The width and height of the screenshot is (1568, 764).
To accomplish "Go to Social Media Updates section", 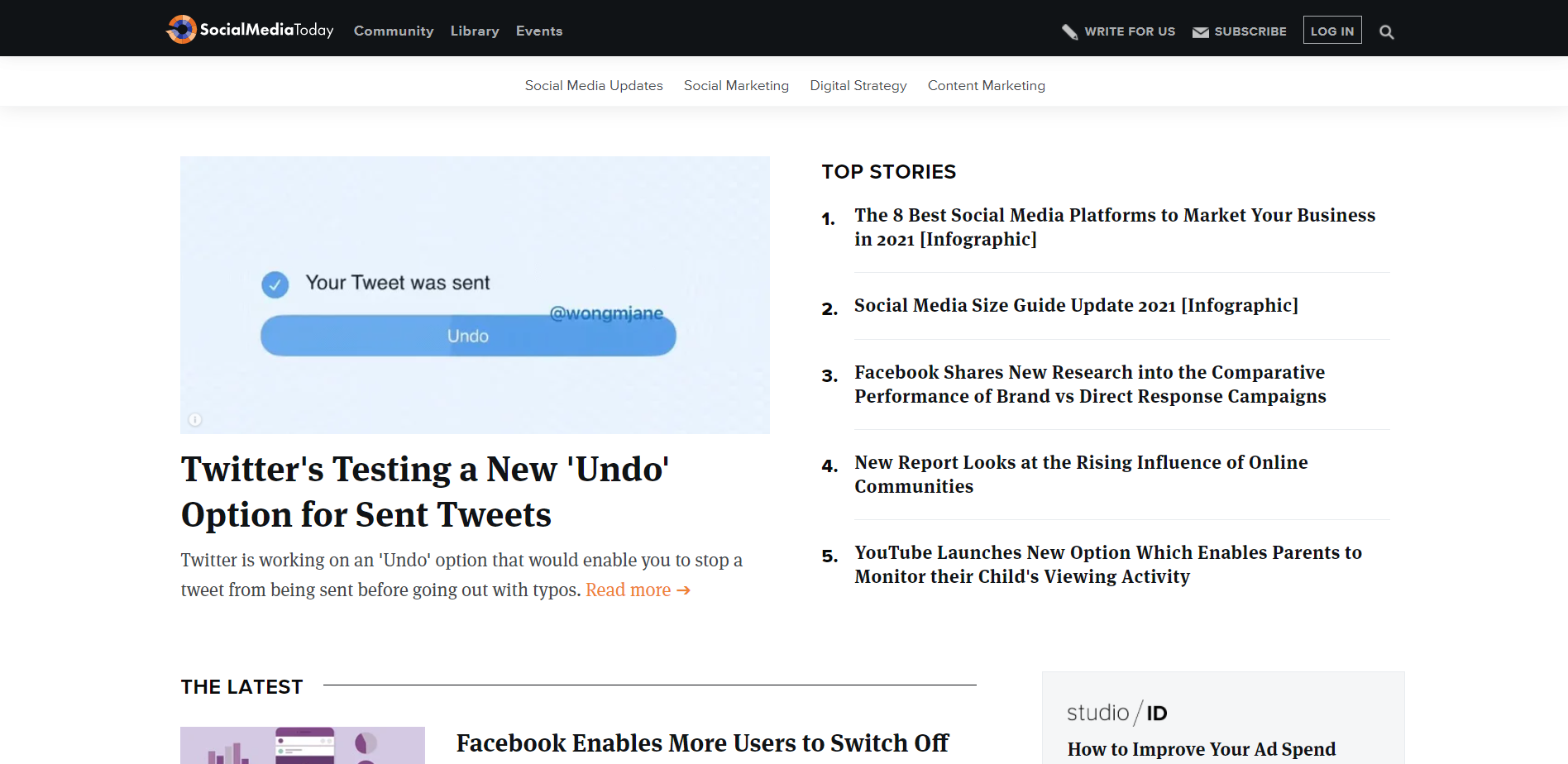I will coord(594,85).
